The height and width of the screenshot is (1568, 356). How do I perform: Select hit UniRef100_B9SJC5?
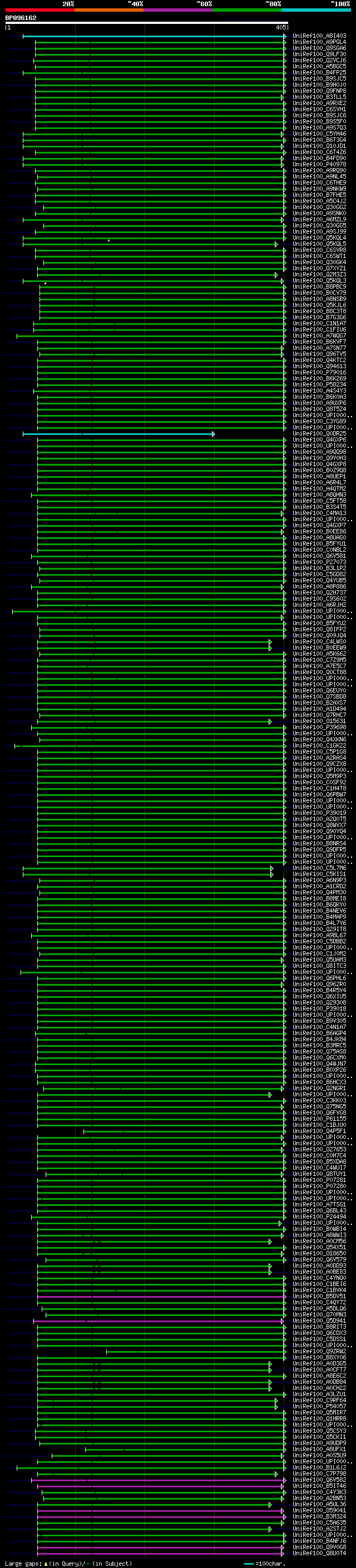coord(319,79)
